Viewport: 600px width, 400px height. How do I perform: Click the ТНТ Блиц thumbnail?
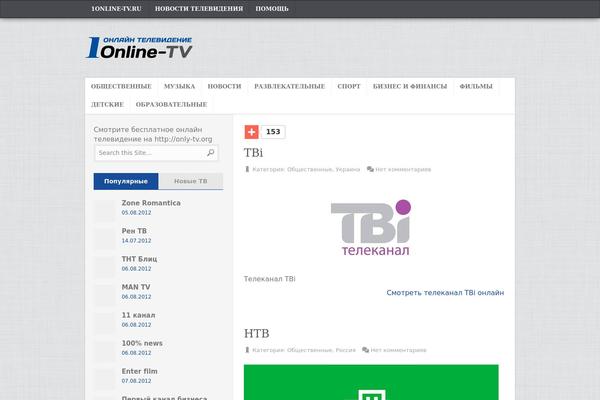point(104,266)
